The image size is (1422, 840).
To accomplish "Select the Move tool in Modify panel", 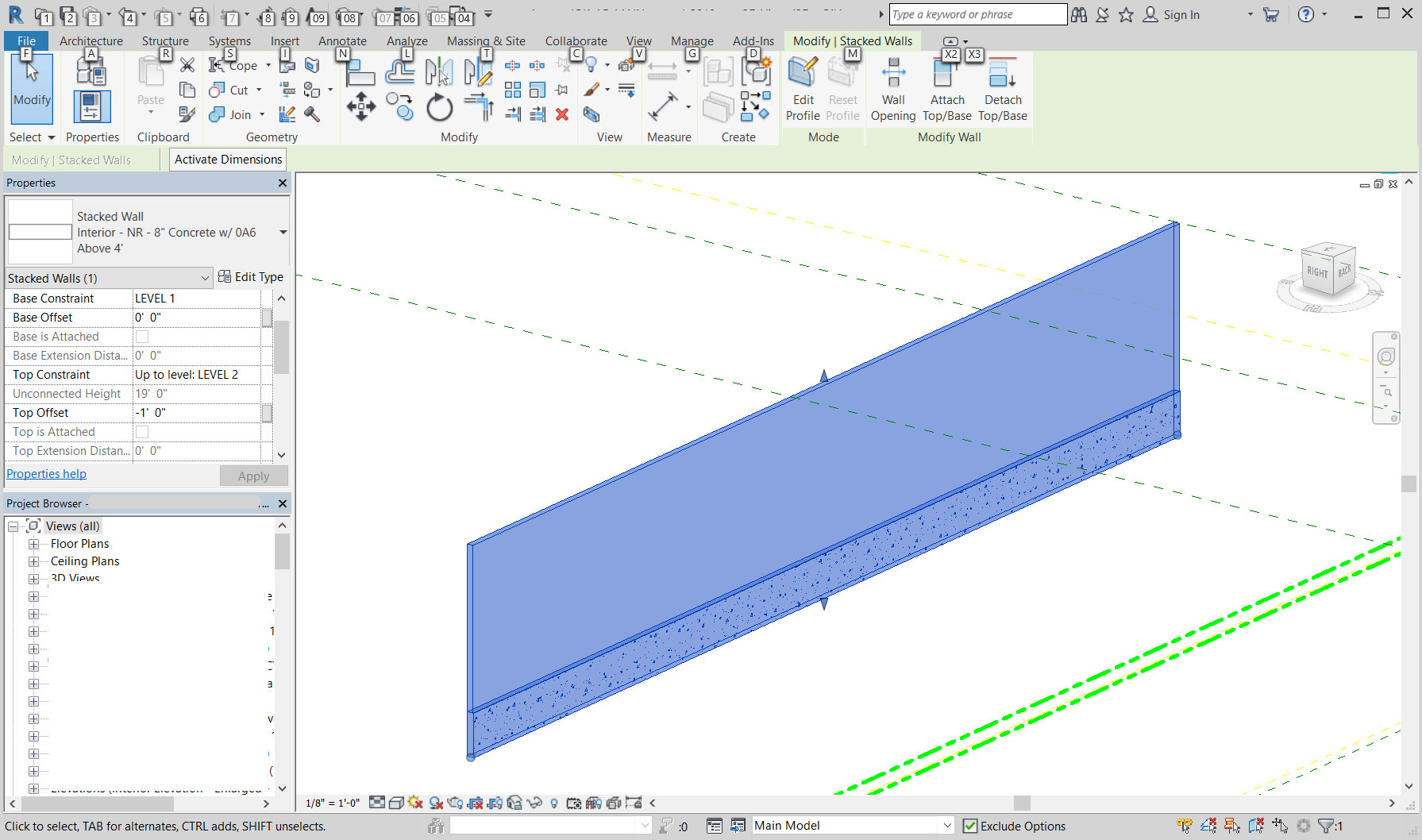I will [361, 107].
